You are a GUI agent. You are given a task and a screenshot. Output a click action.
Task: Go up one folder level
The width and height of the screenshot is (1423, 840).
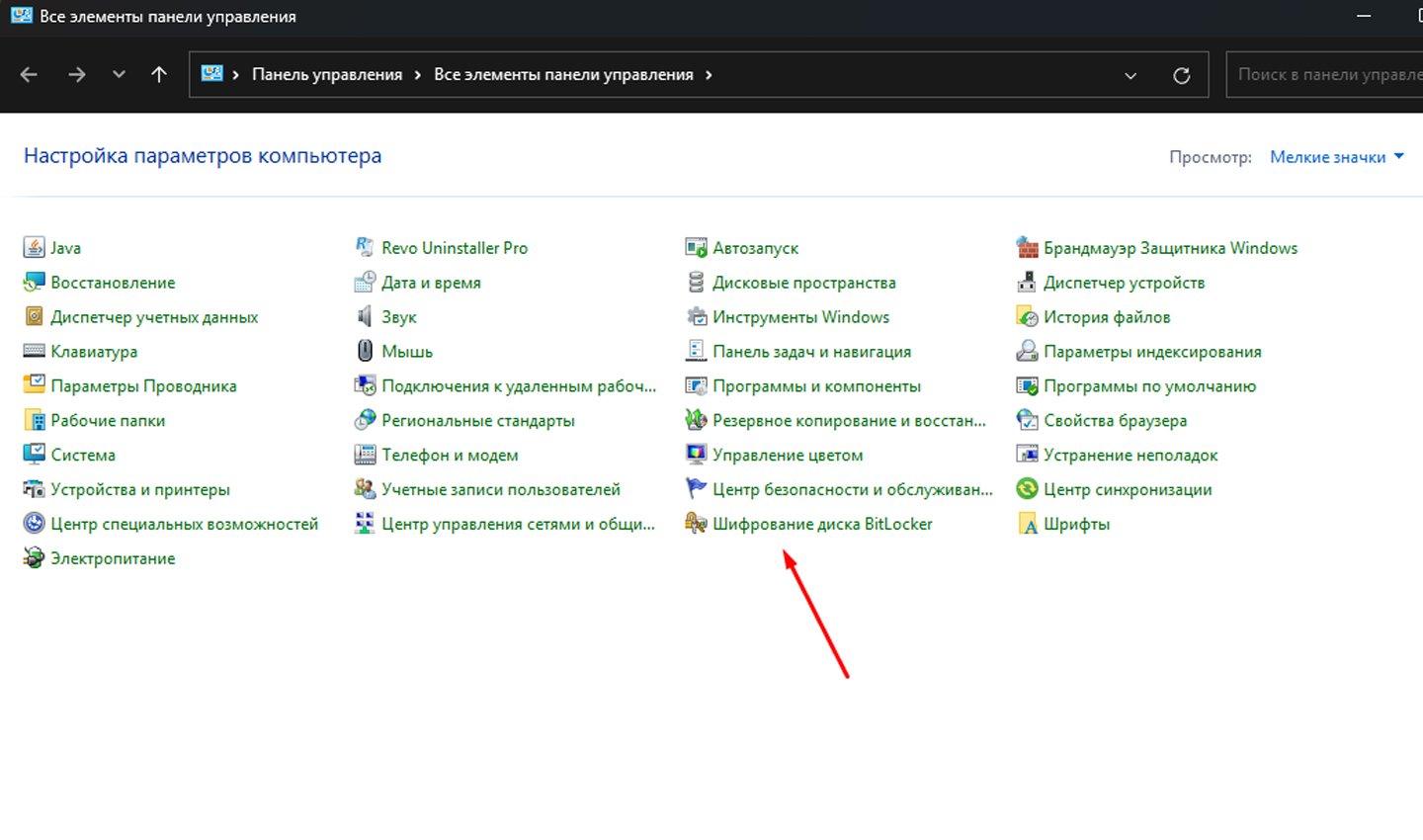coord(158,75)
